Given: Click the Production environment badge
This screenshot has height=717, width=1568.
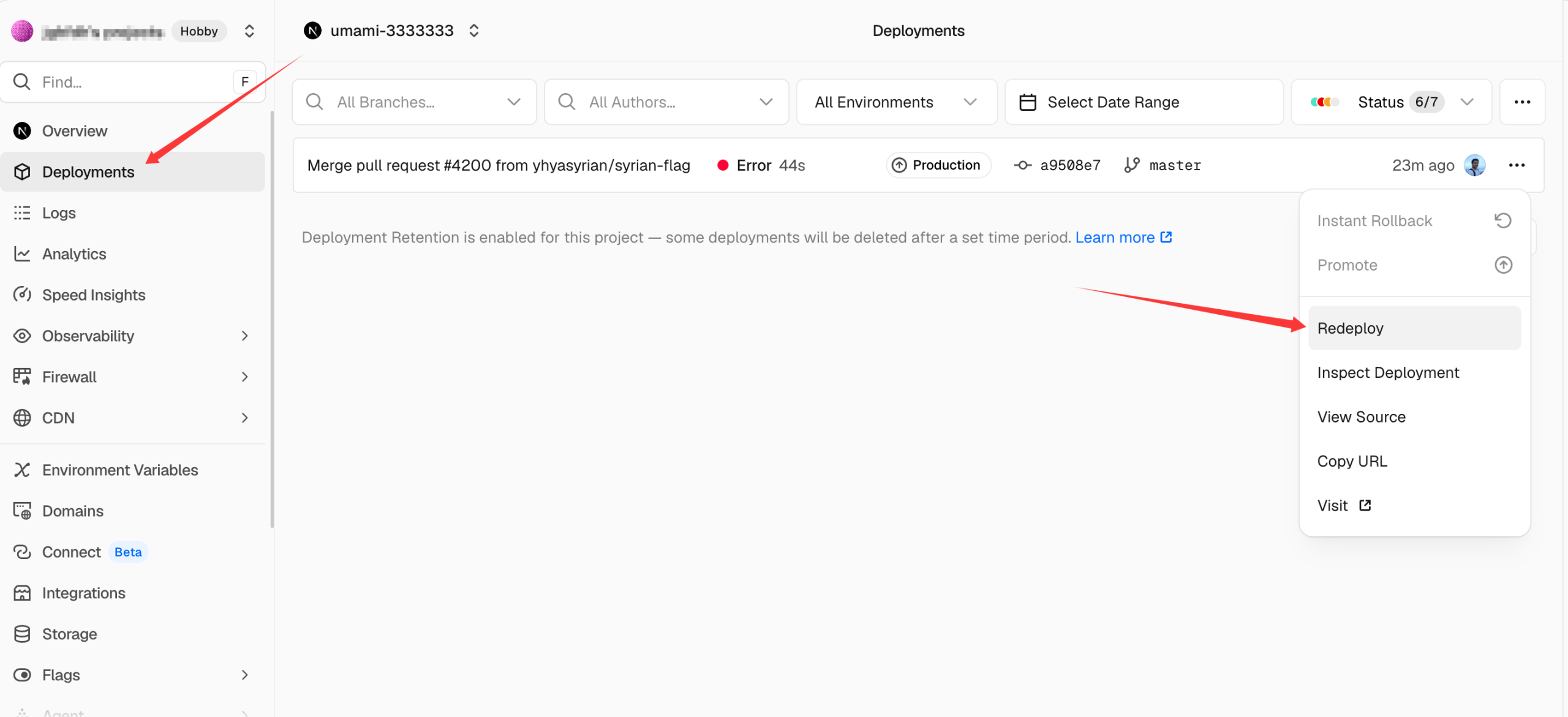Looking at the screenshot, I should [938, 165].
